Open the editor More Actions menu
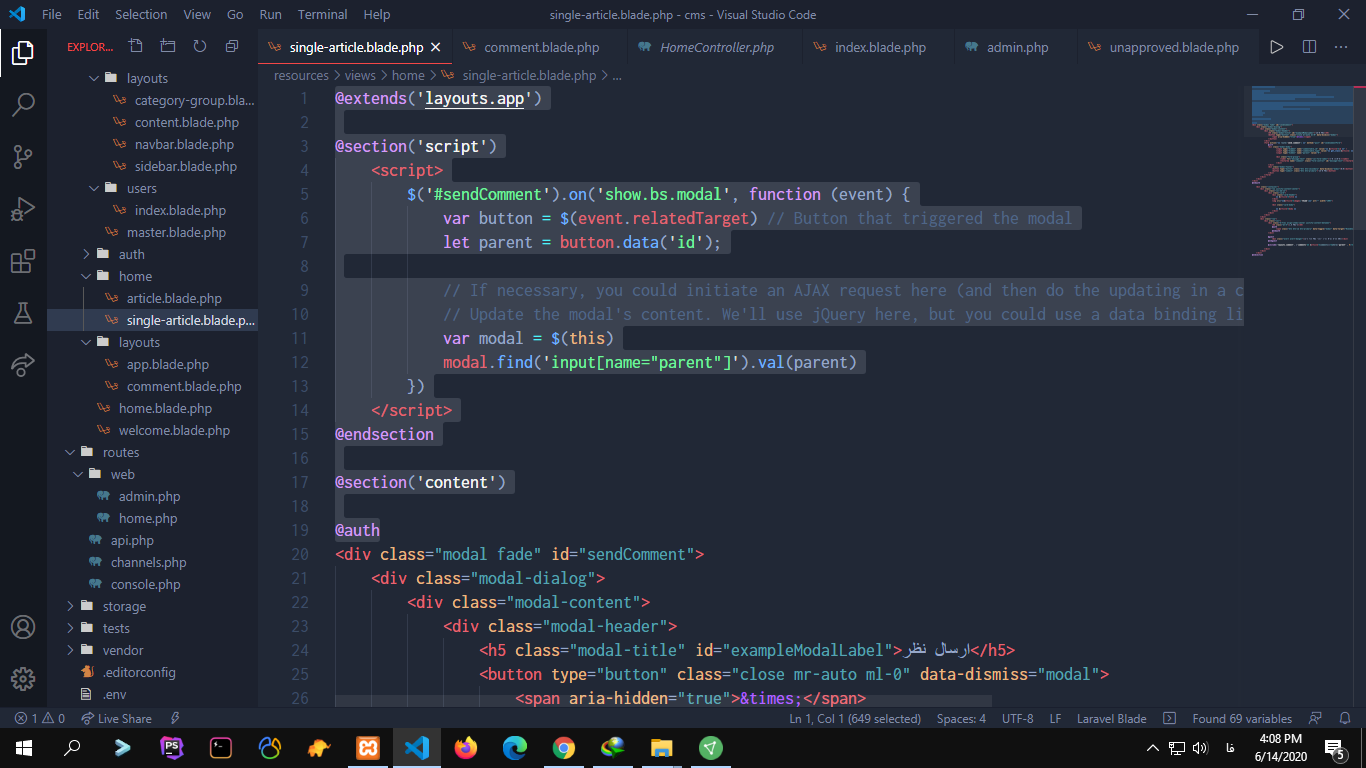1366x768 pixels. coord(1341,47)
